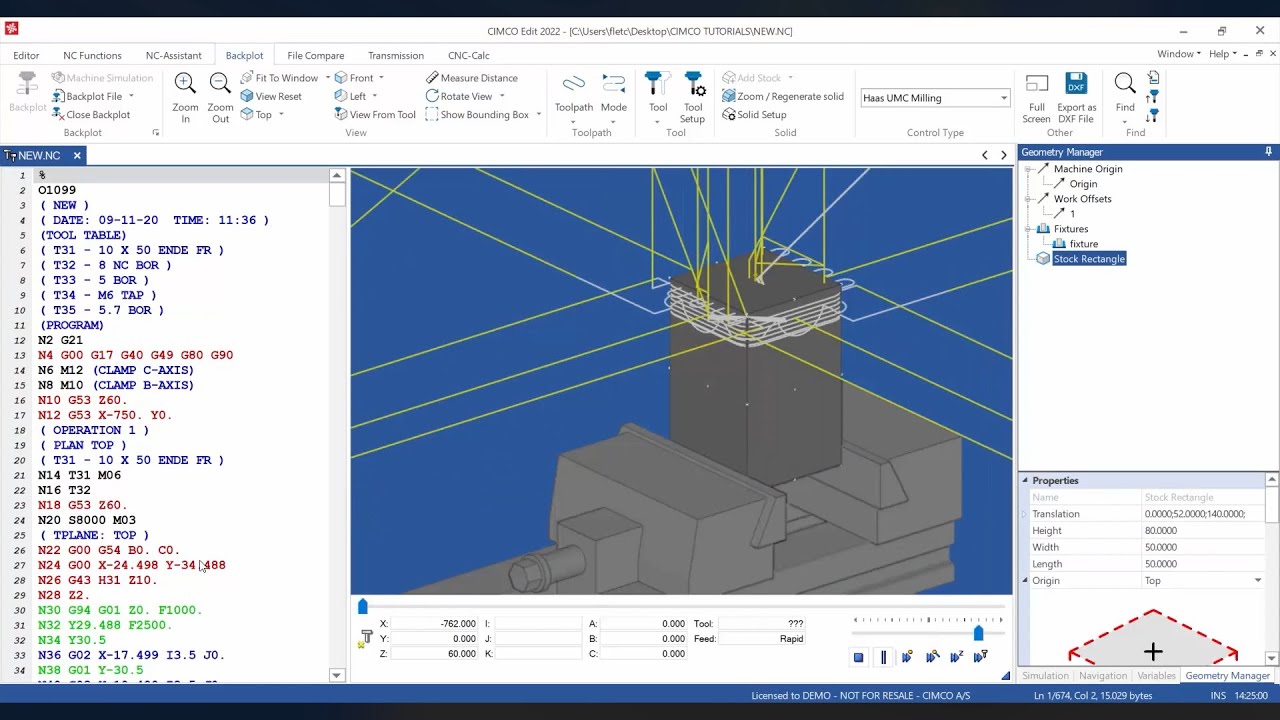
Task: Click Zoom / Regenerate solid
Action: pyautogui.click(x=783, y=96)
